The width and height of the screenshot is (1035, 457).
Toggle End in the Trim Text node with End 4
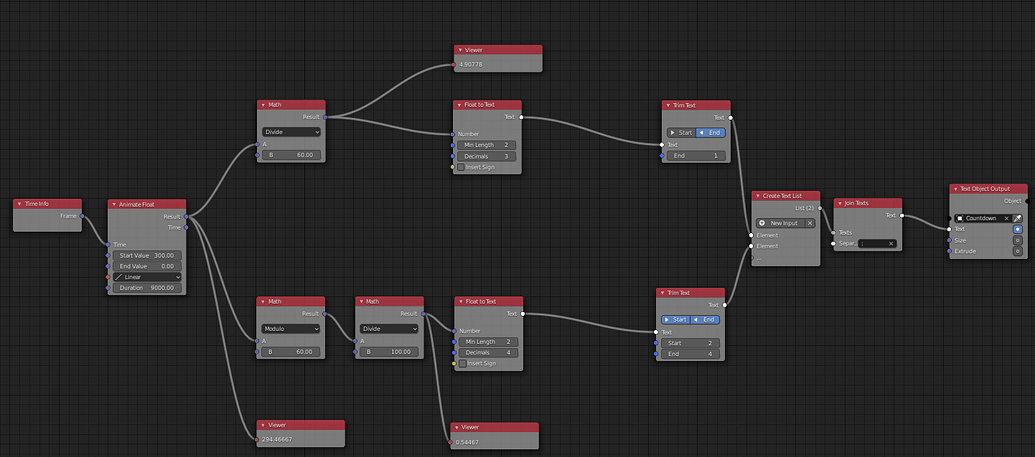[x=705, y=320]
